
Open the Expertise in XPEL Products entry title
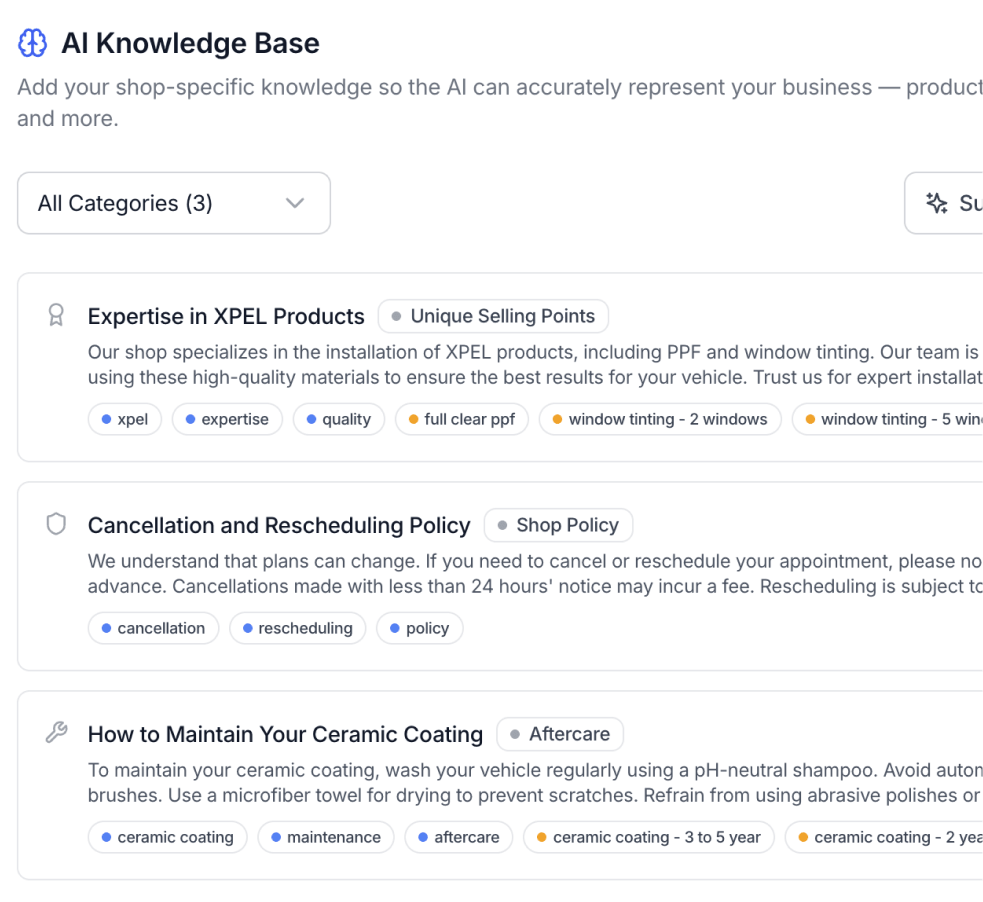pos(226,316)
